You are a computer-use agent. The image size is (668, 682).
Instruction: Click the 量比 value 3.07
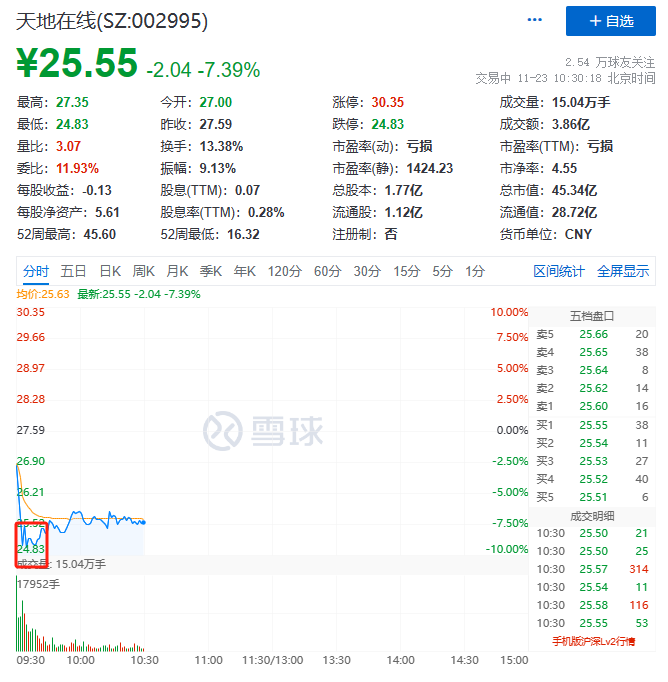point(68,146)
